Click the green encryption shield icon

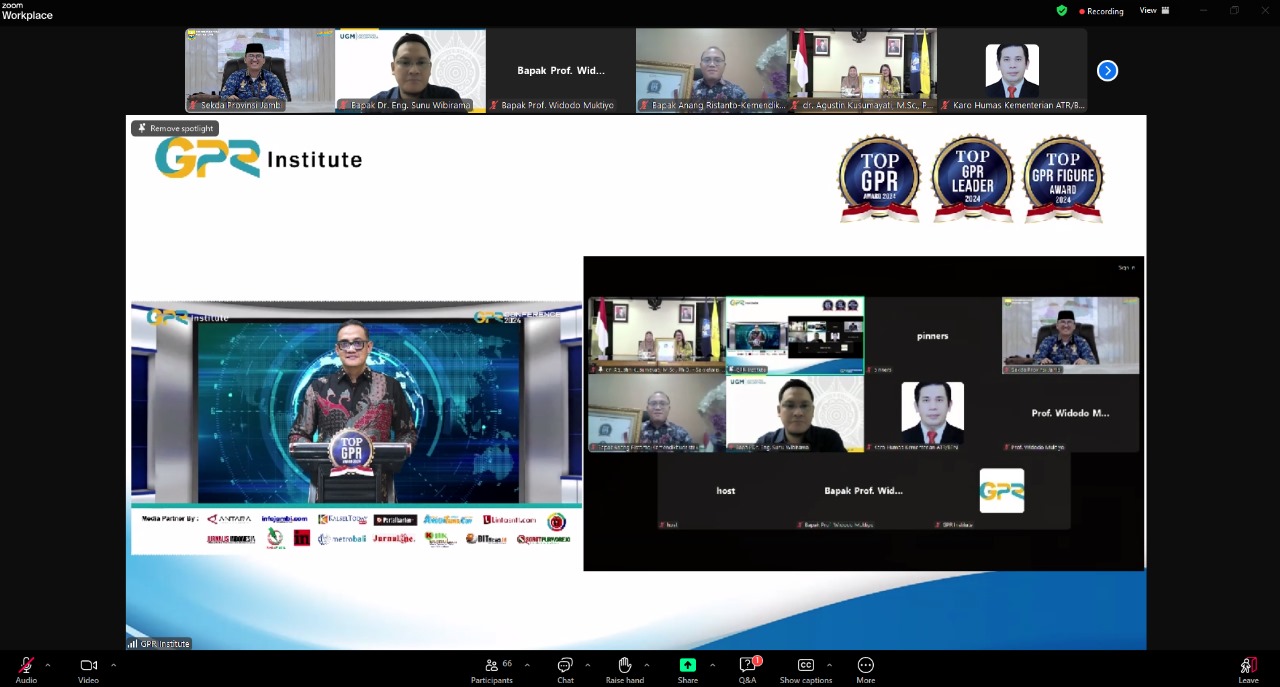tap(1062, 11)
